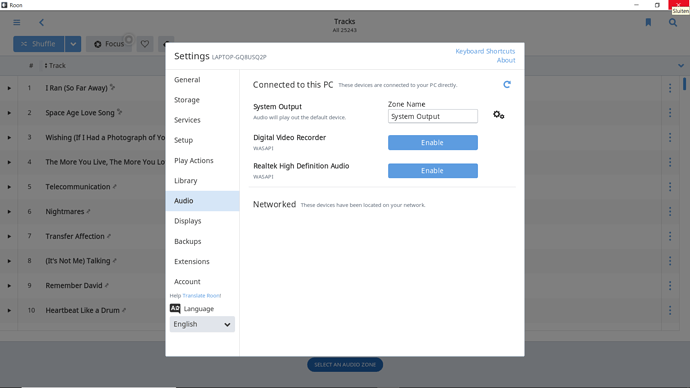Open Focus filter
The image size is (690, 388).
[109, 44]
